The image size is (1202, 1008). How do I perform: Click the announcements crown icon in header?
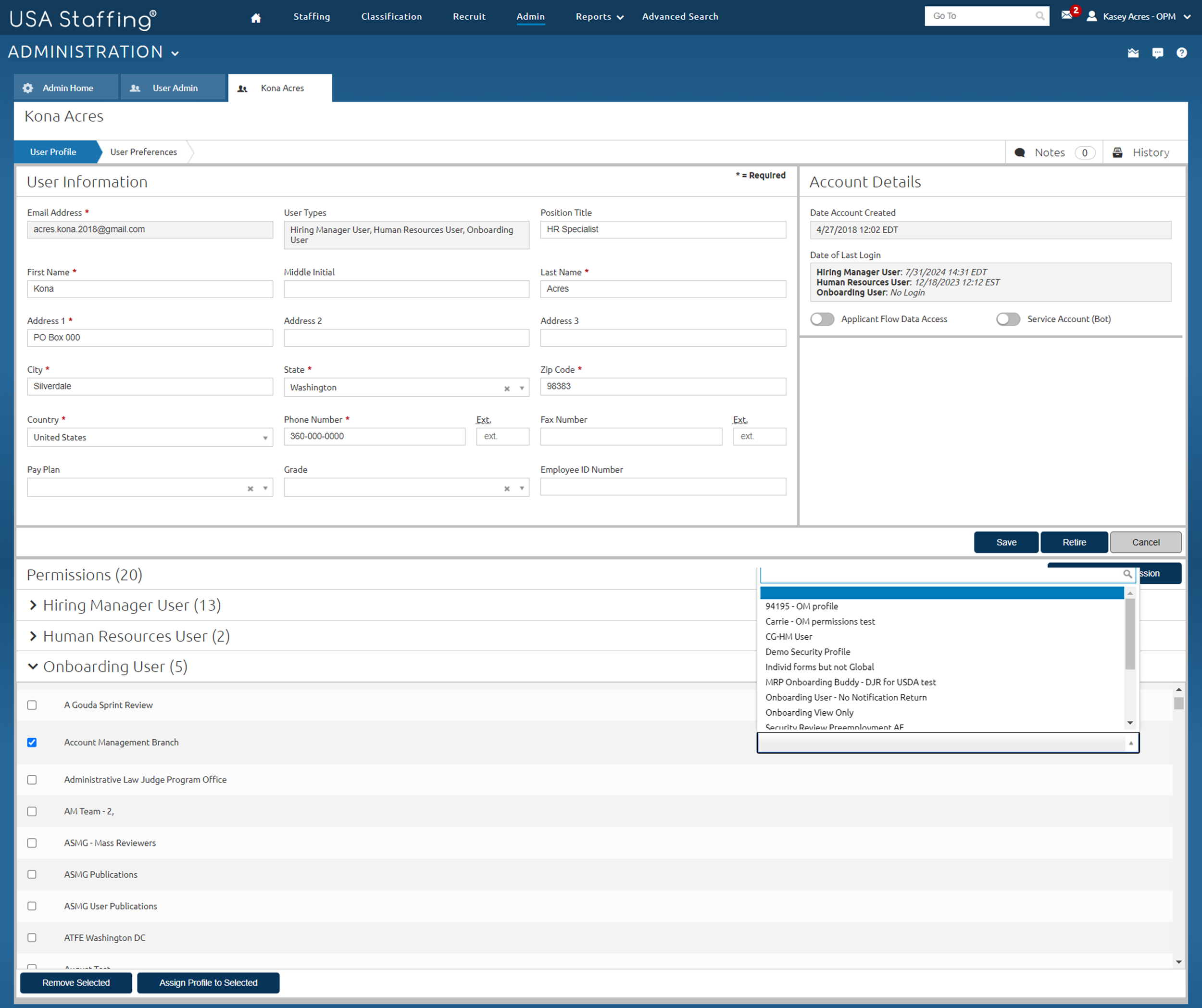[x=1133, y=53]
